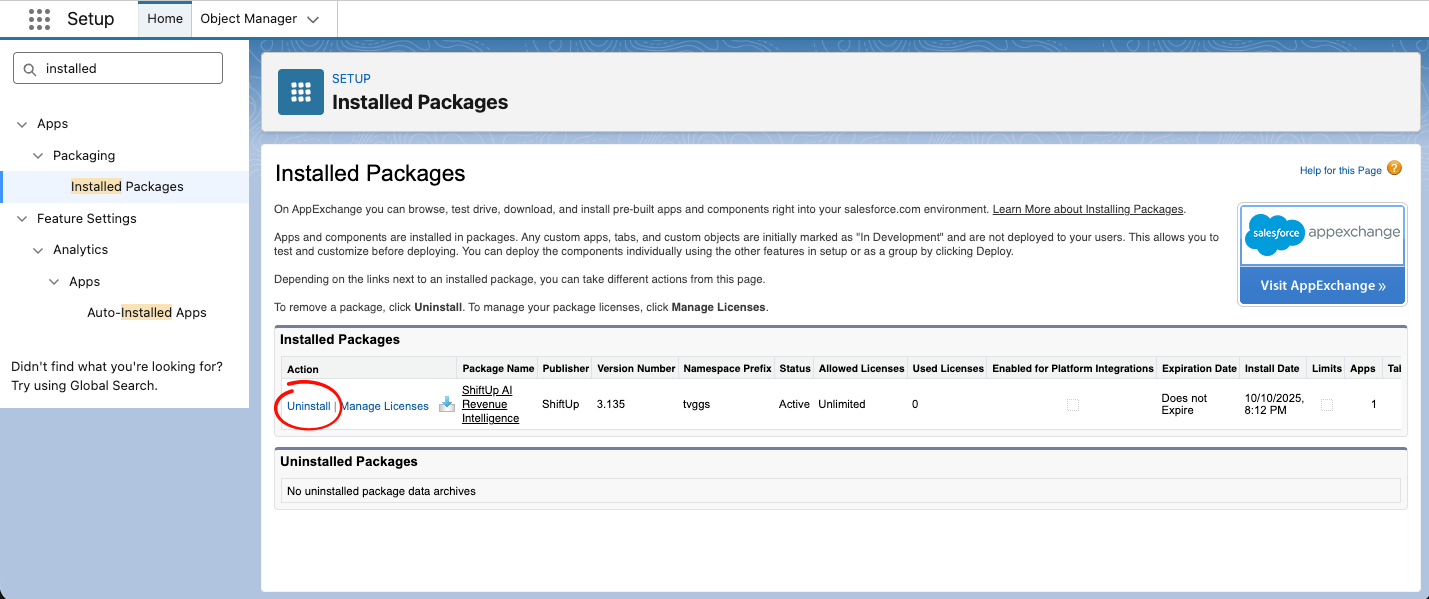The height and width of the screenshot is (599, 1429).
Task: Collapse the Analytics tree node
Action: (38, 250)
